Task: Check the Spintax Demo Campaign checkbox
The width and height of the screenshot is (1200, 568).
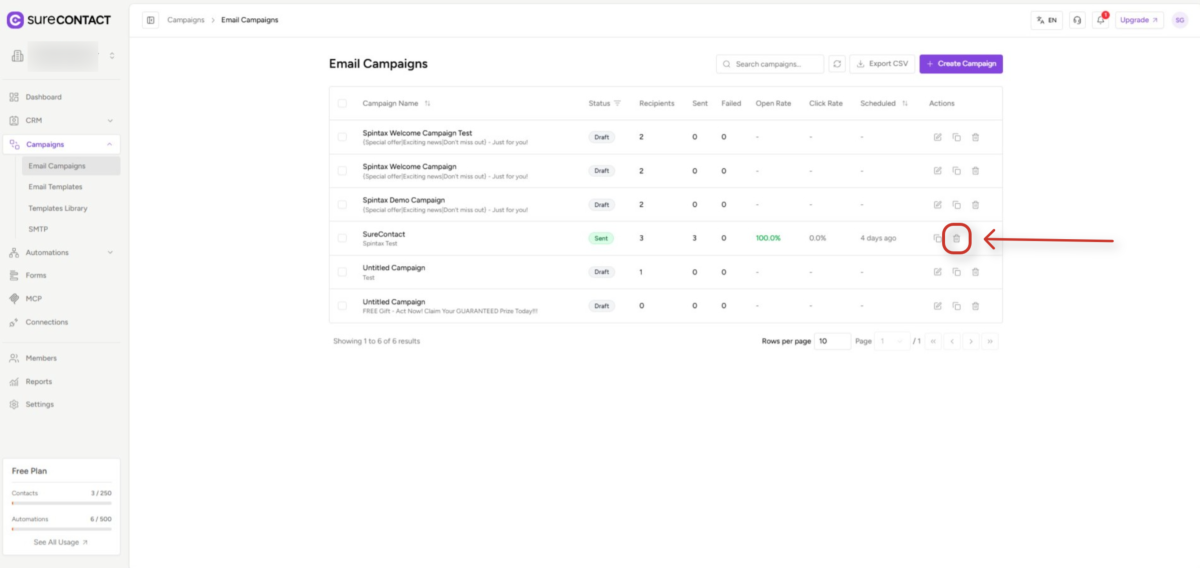Action: click(x=342, y=204)
